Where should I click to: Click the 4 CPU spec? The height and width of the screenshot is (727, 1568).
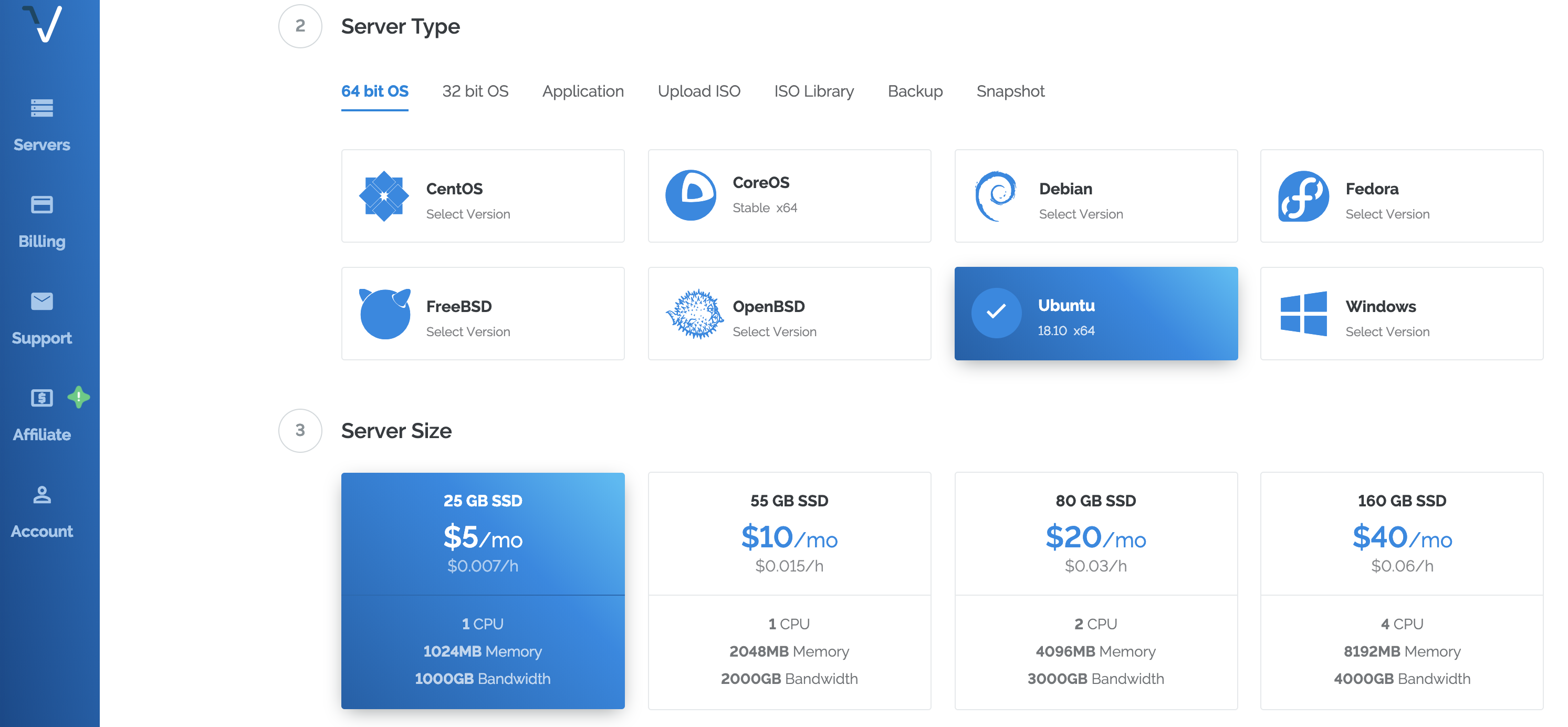[1402, 624]
